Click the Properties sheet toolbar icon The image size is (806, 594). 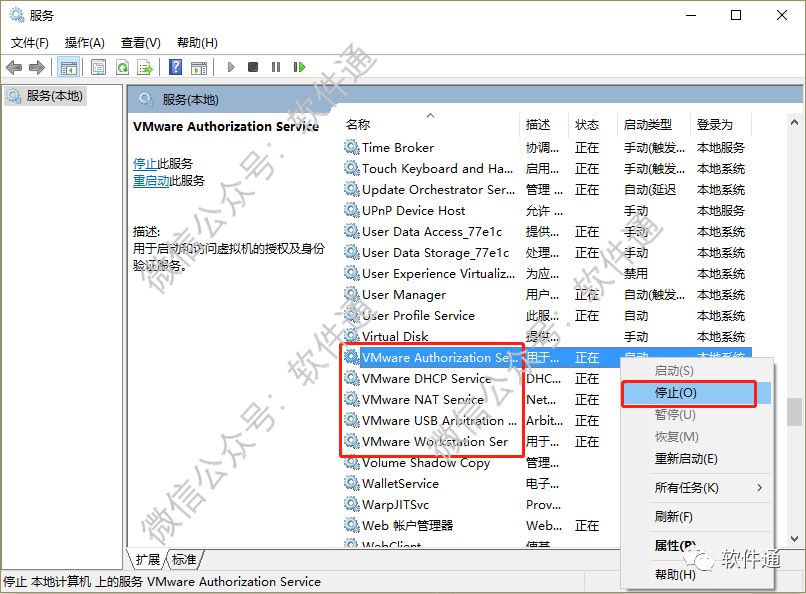click(x=98, y=67)
